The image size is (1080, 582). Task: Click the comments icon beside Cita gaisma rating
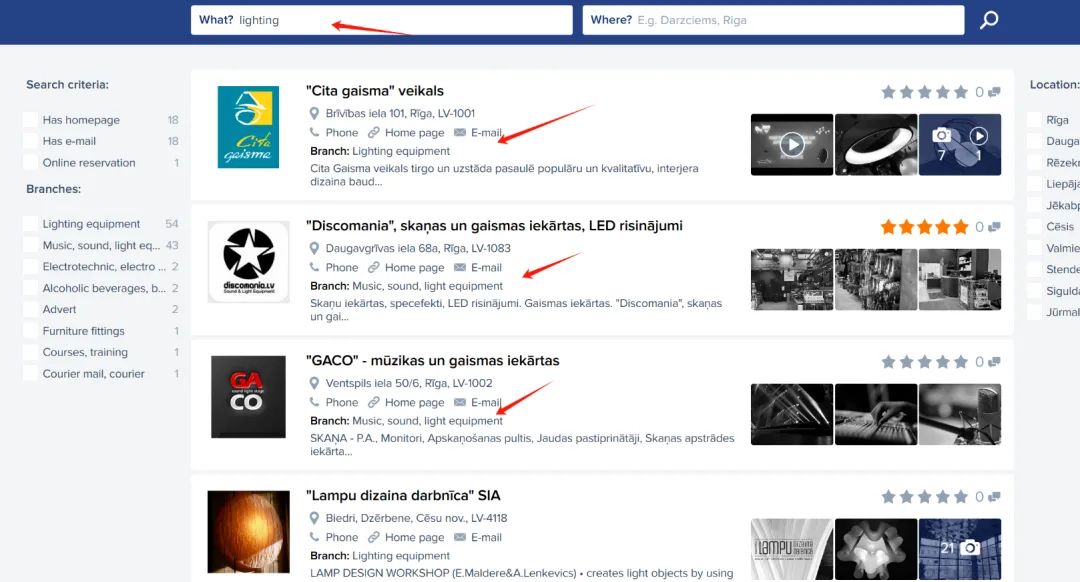pos(994,92)
